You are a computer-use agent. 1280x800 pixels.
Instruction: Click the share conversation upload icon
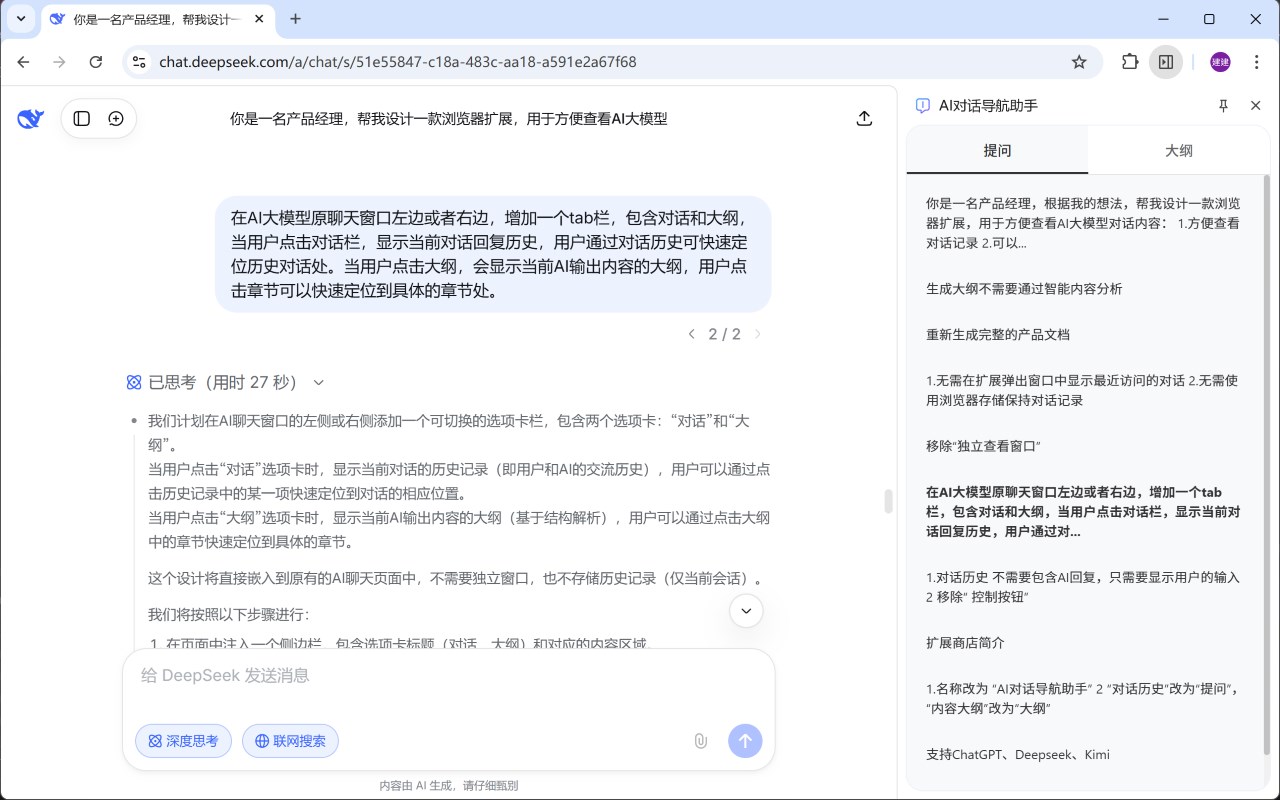(x=865, y=119)
